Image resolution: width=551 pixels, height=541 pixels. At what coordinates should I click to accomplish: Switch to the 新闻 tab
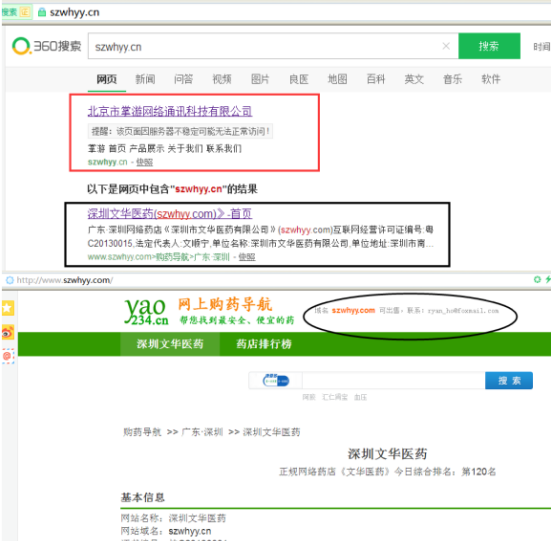click(x=145, y=79)
